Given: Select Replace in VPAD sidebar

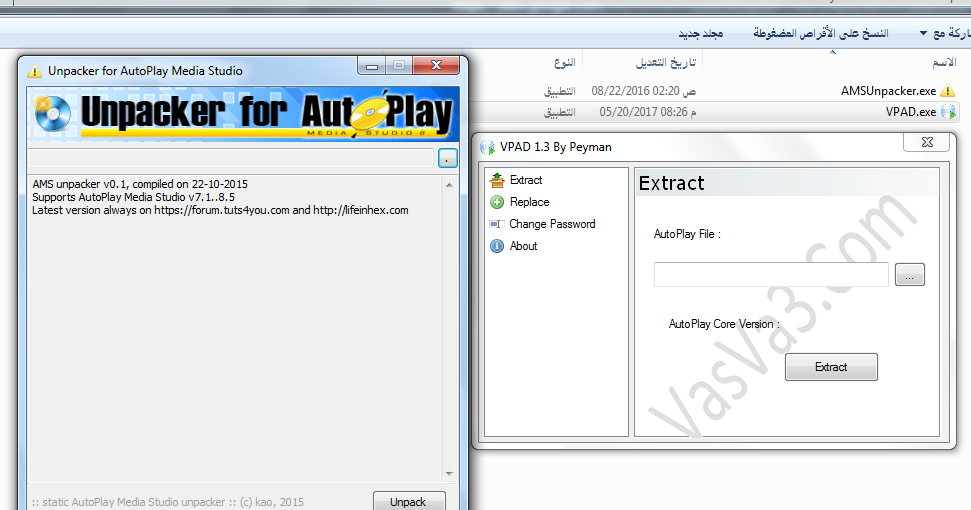Looking at the screenshot, I should coord(529,202).
